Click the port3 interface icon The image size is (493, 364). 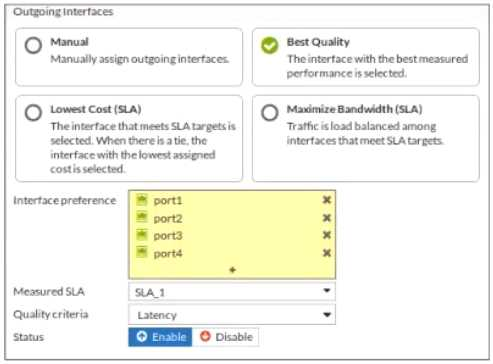(x=142, y=235)
